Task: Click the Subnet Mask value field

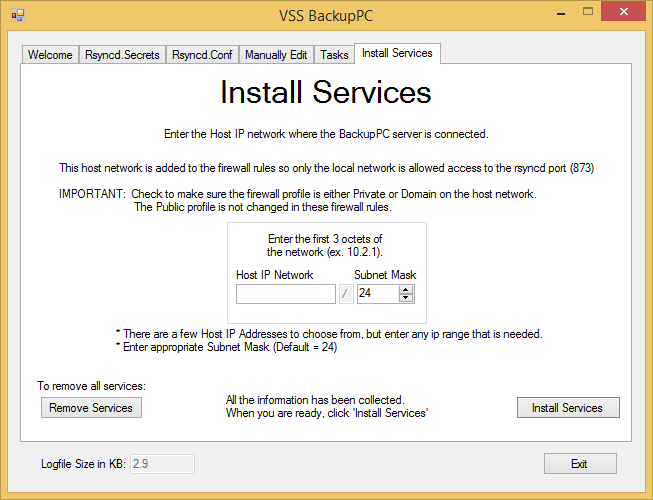Action: tap(378, 294)
